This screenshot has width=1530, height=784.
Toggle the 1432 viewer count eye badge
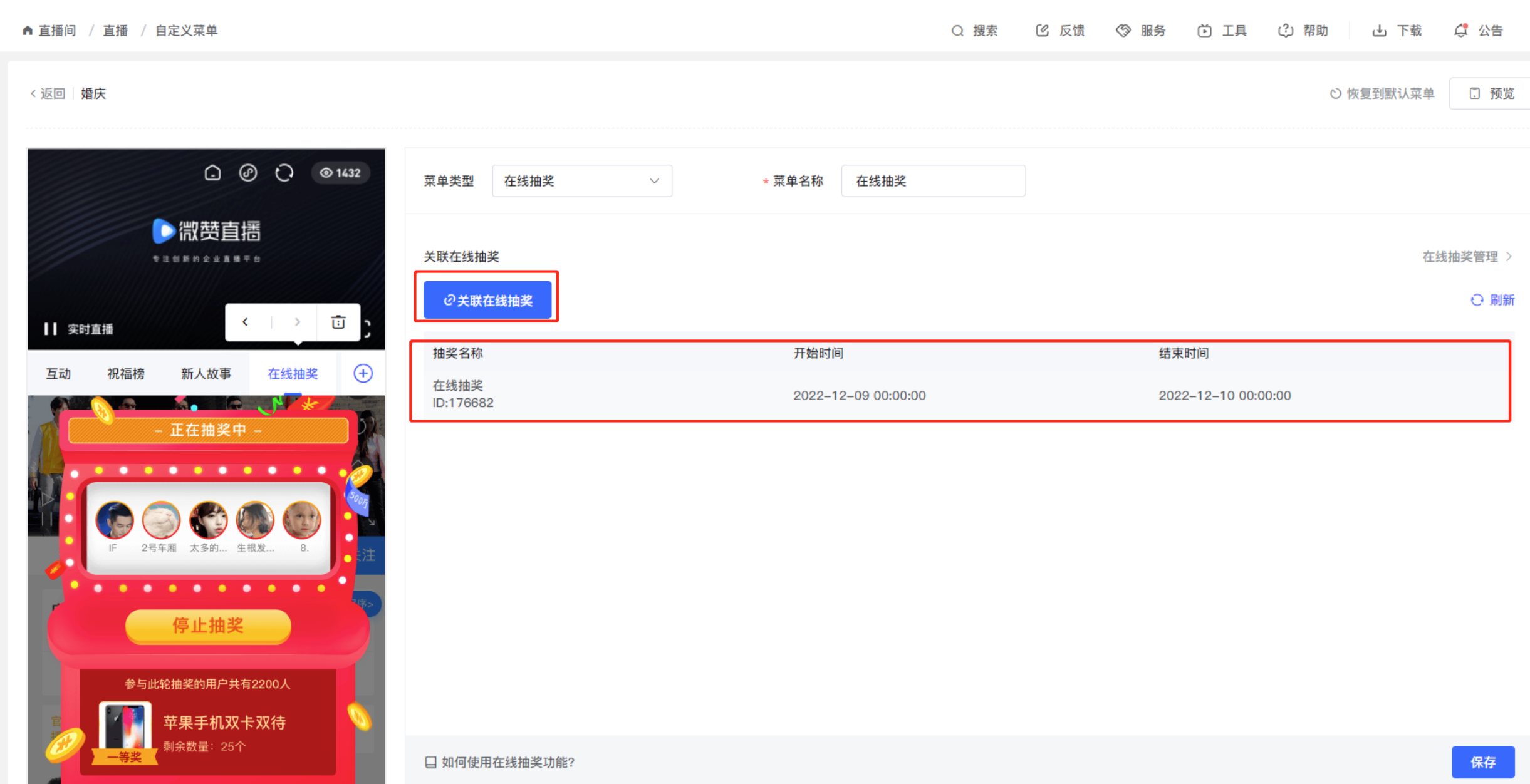(340, 173)
